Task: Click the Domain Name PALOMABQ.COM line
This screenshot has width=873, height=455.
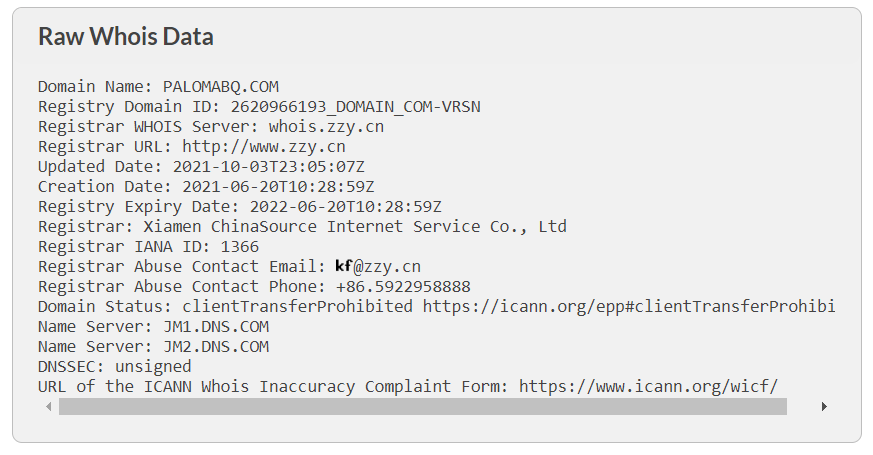Action: tap(158, 87)
